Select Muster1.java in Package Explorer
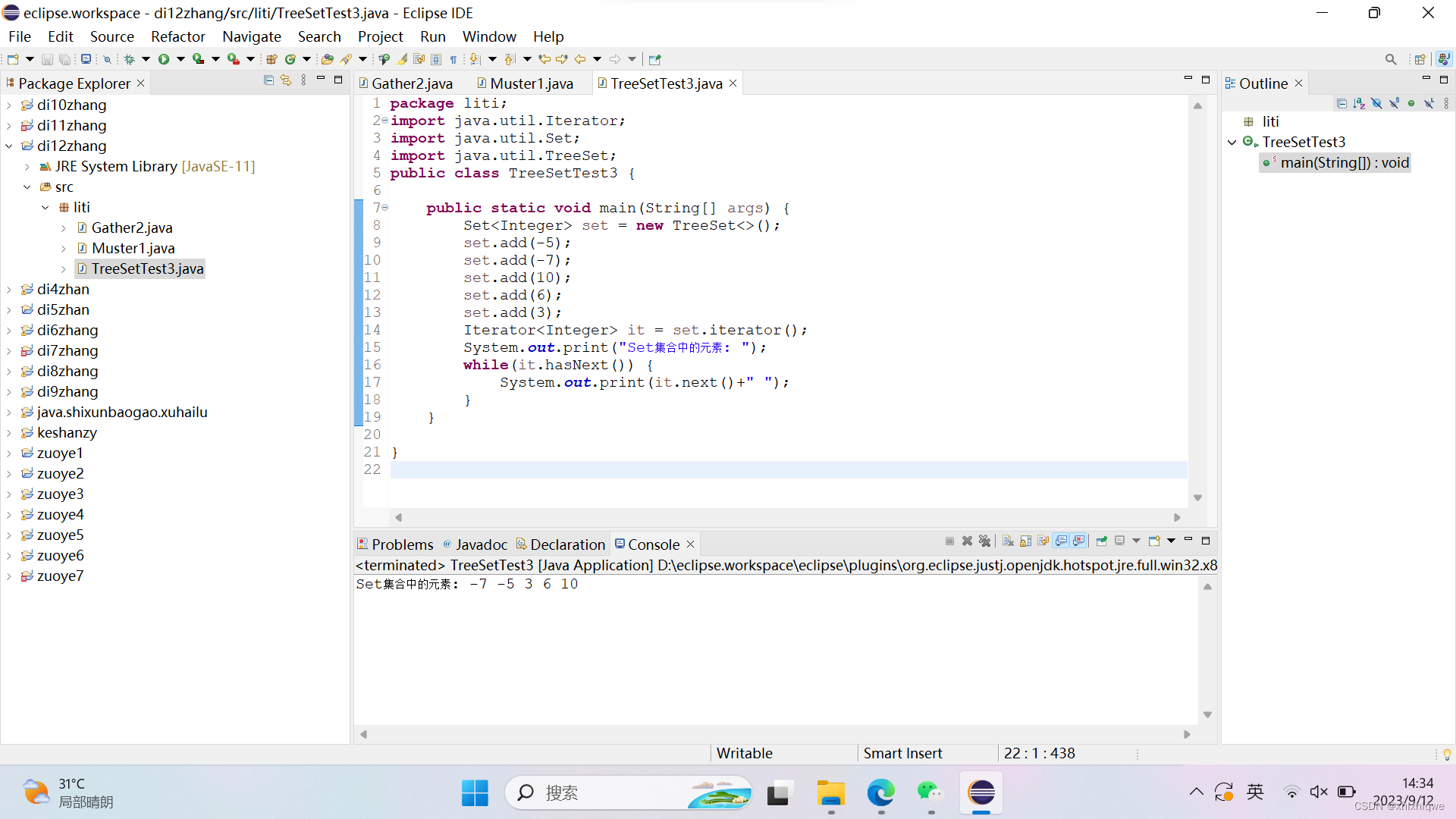The height and width of the screenshot is (819, 1456). click(x=133, y=248)
